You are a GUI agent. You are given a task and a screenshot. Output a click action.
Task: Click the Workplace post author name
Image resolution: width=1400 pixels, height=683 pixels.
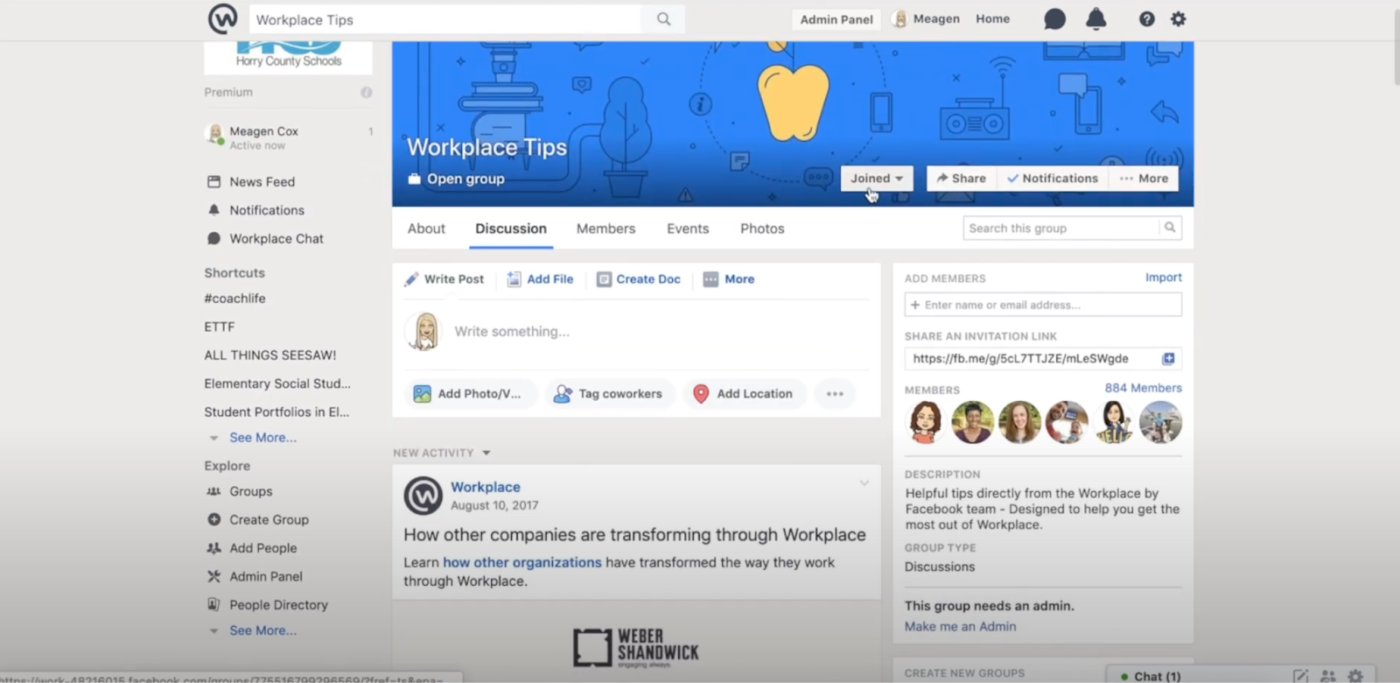point(485,488)
